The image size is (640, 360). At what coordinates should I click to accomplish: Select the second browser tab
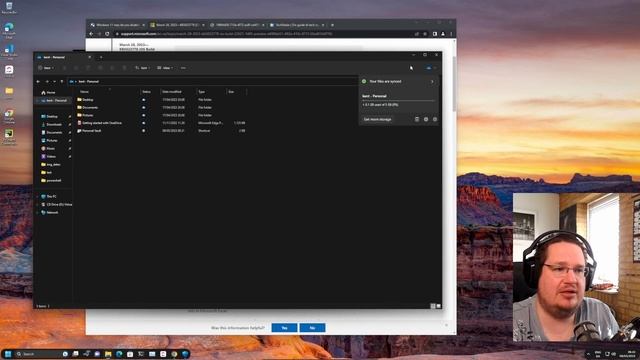pos(178,25)
